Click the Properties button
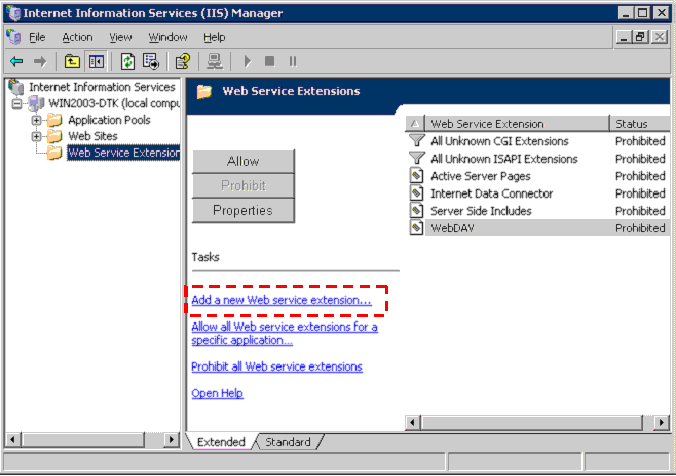 coord(243,210)
